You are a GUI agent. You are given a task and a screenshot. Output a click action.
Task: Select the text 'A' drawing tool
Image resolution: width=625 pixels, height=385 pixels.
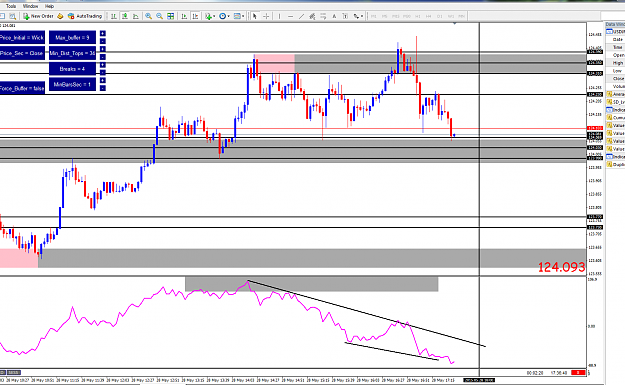point(334,16)
